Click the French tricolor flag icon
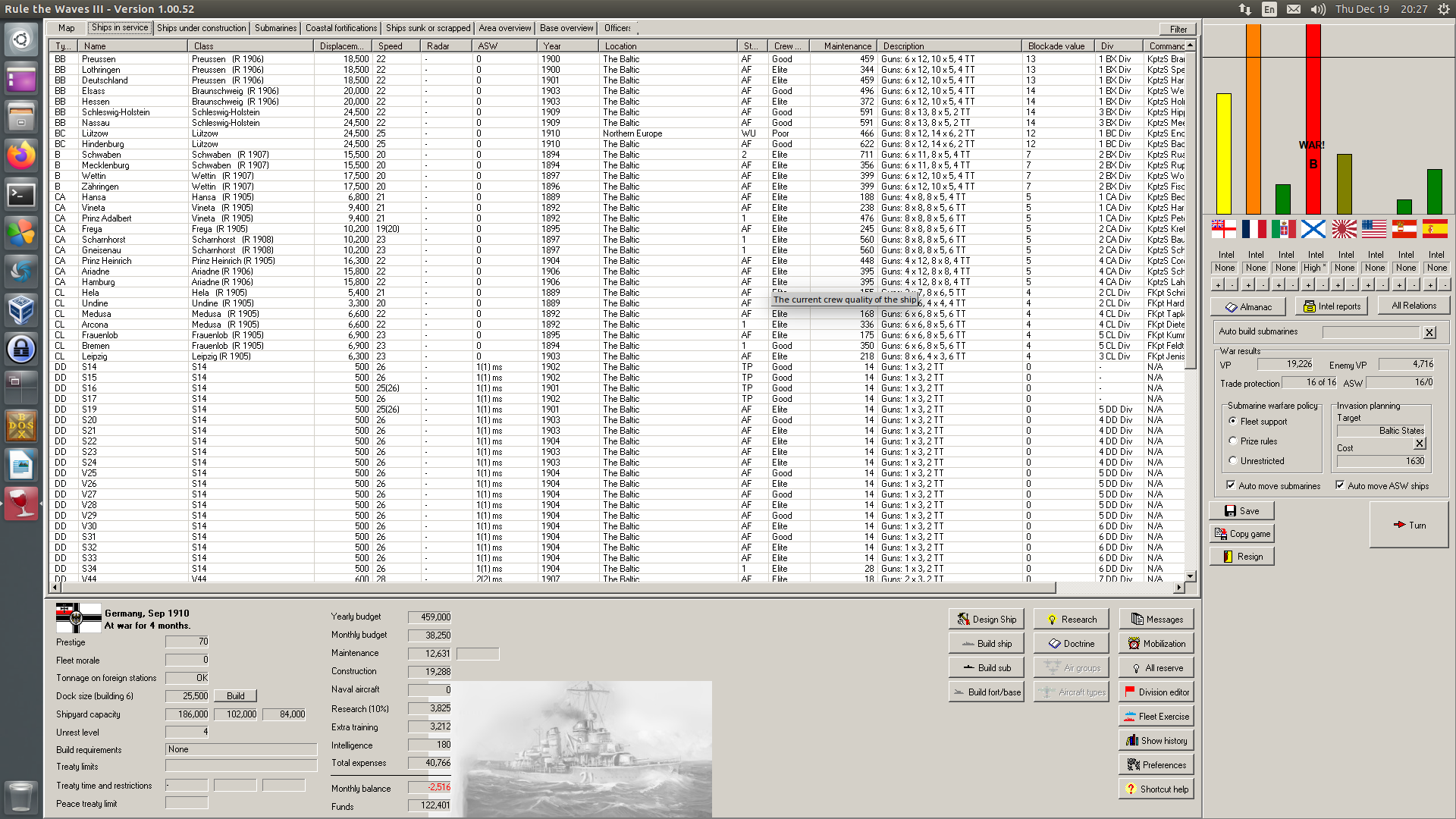1456x819 pixels. point(1254,228)
